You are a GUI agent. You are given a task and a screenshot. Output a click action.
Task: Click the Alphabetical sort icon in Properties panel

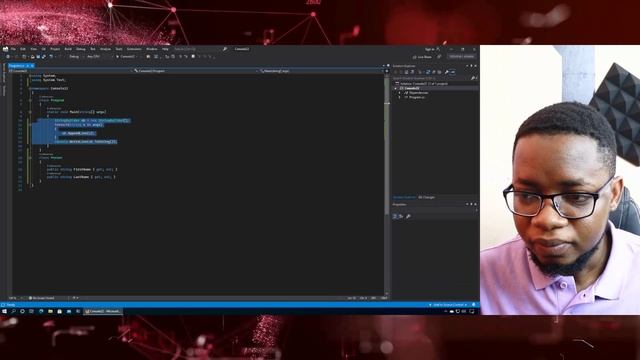tap(401, 216)
